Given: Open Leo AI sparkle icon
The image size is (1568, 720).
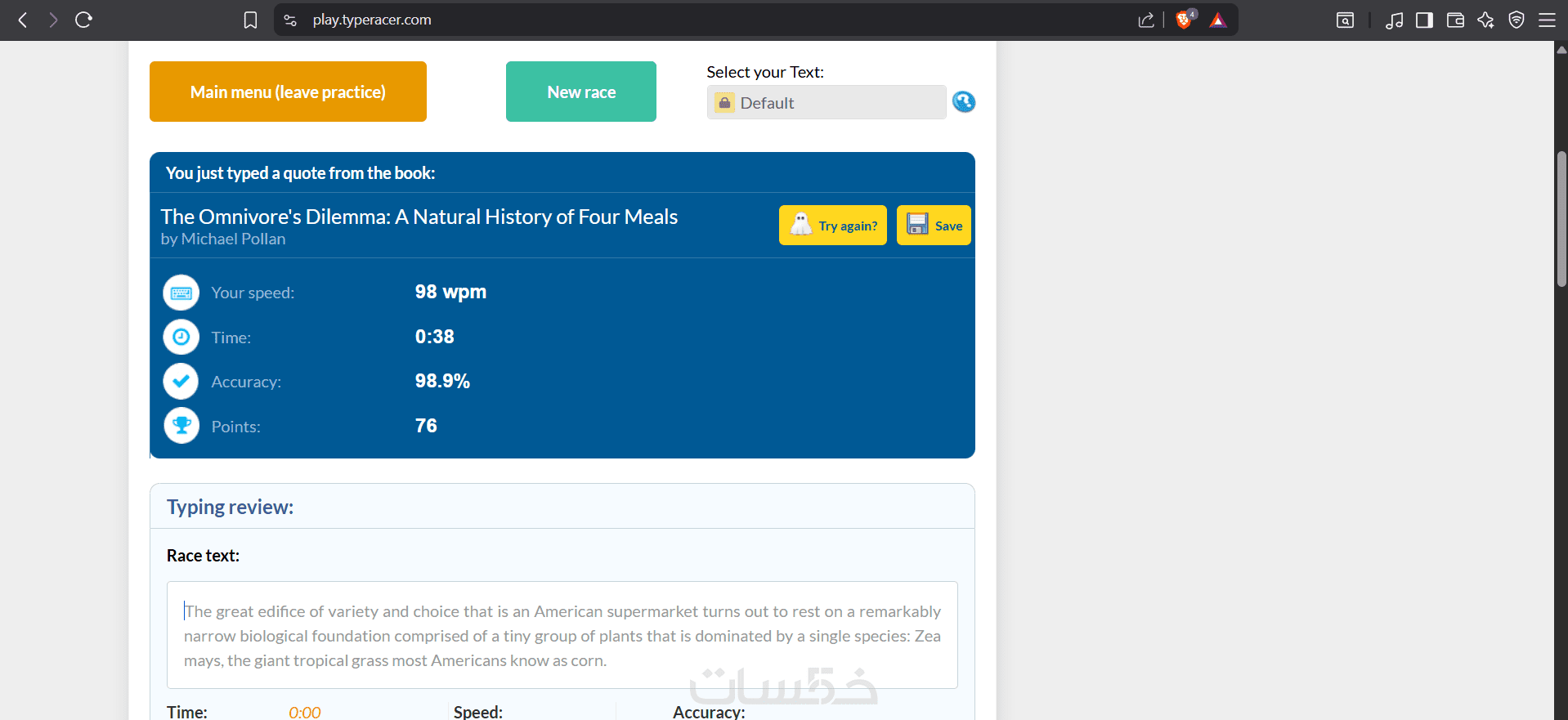Looking at the screenshot, I should pos(1485,20).
